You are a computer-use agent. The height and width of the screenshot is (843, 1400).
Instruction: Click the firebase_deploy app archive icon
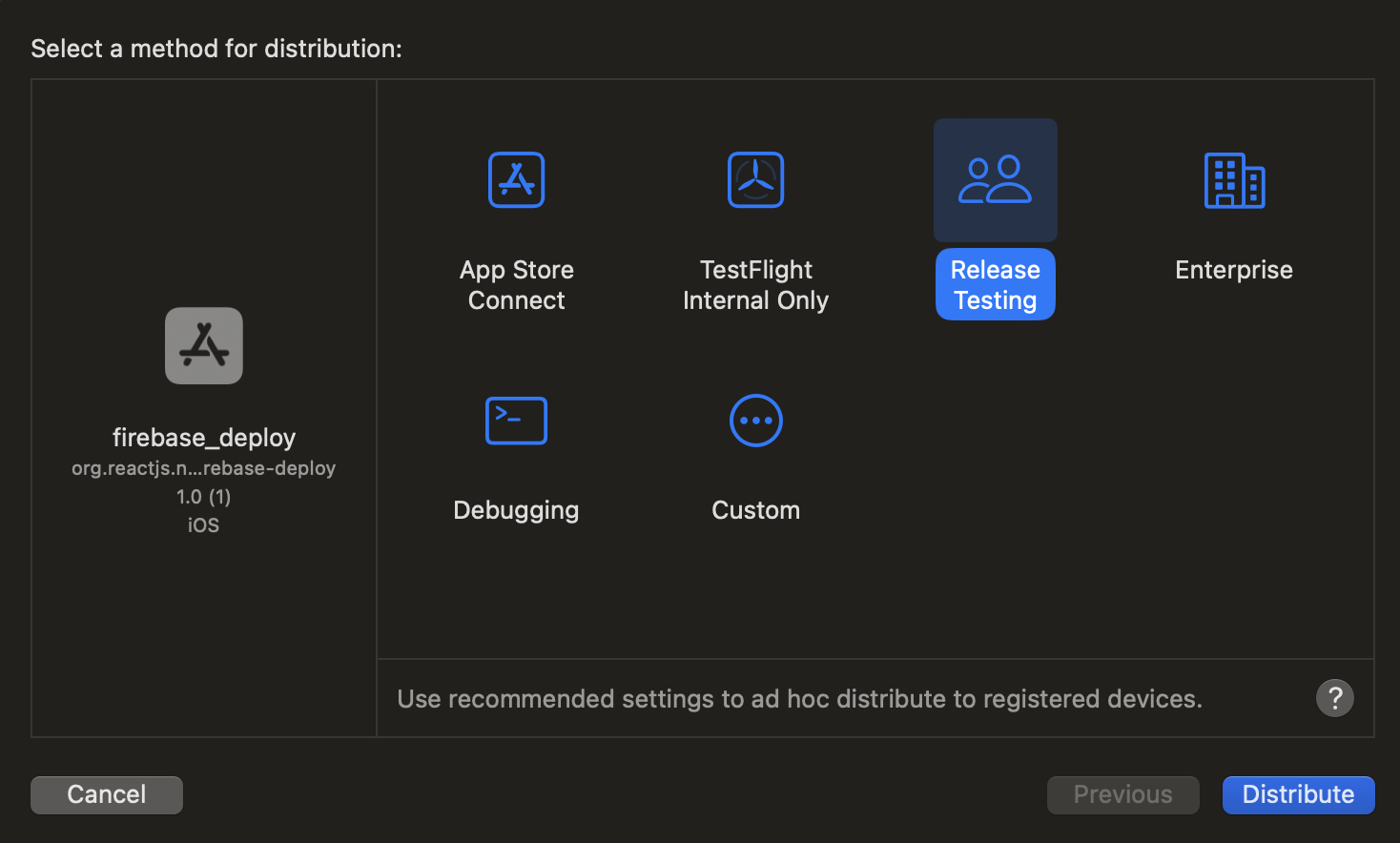[x=203, y=345]
